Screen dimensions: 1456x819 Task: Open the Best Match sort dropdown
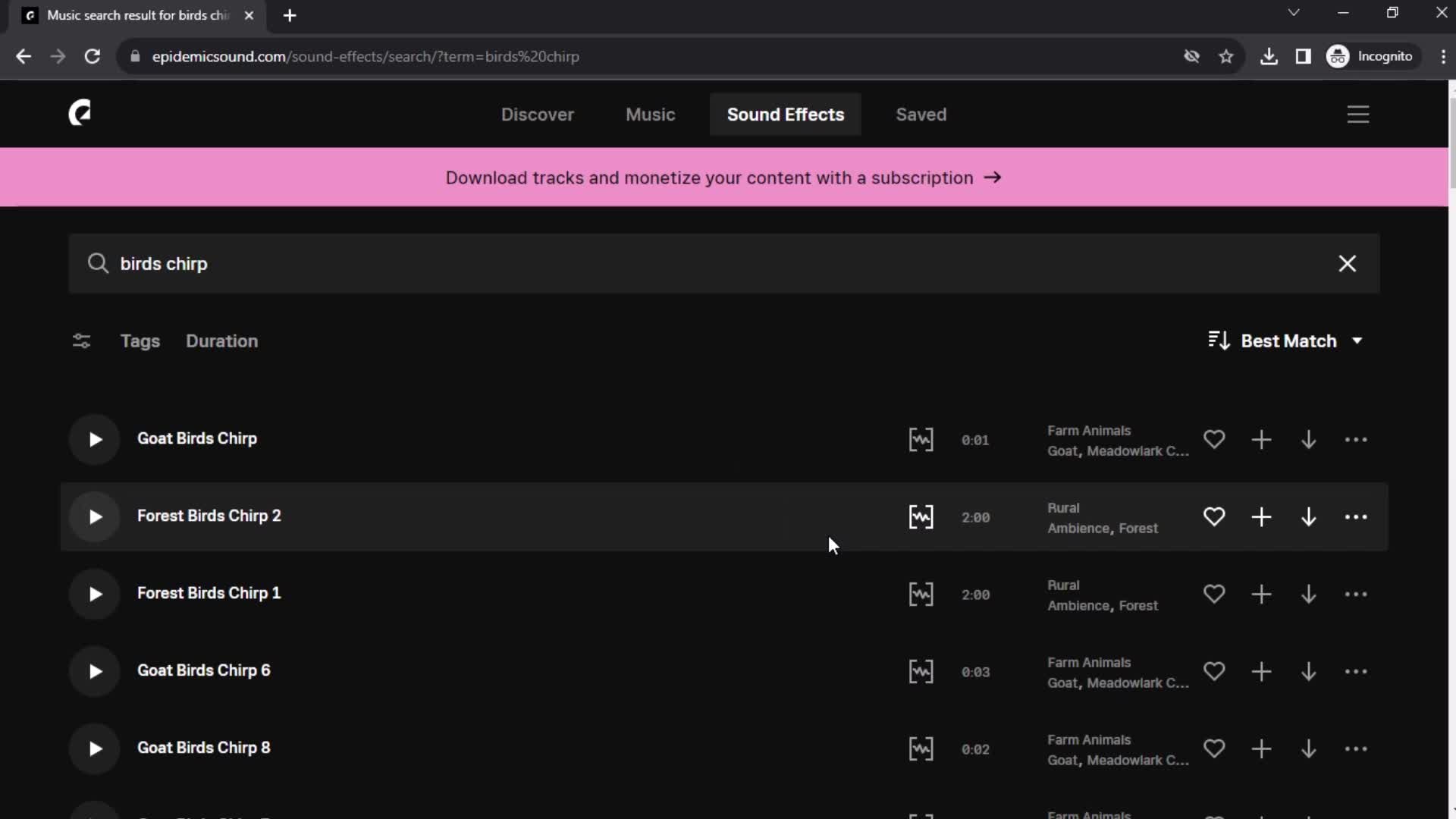point(1285,341)
